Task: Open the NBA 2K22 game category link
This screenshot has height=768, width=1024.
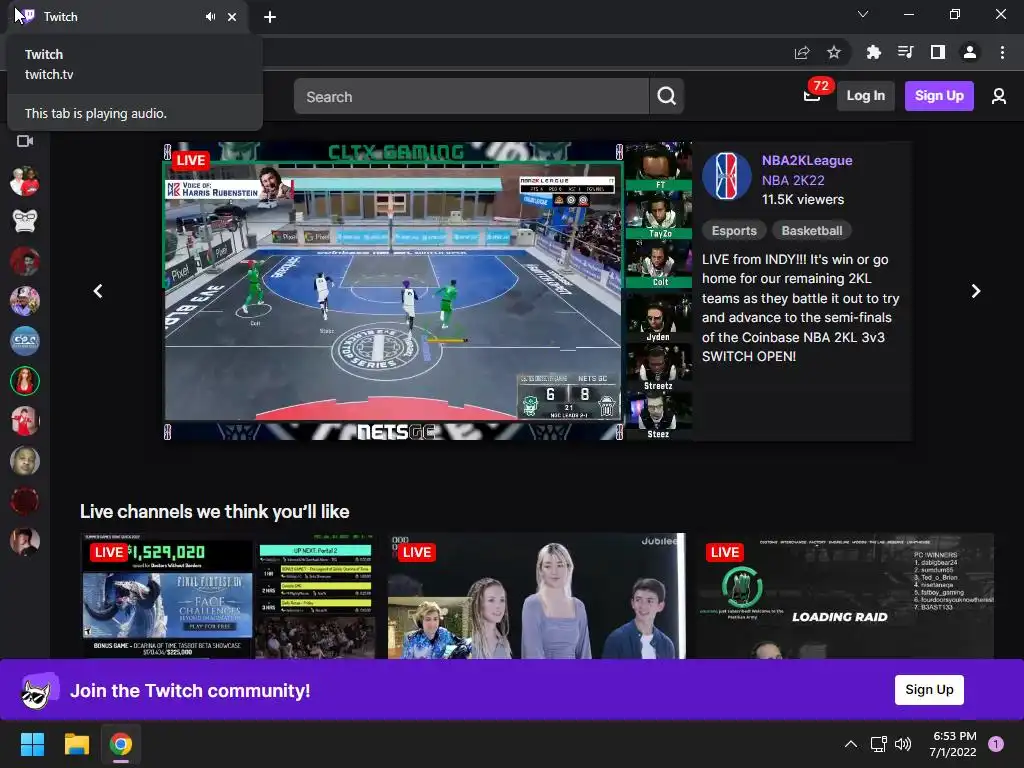Action: 793,180
